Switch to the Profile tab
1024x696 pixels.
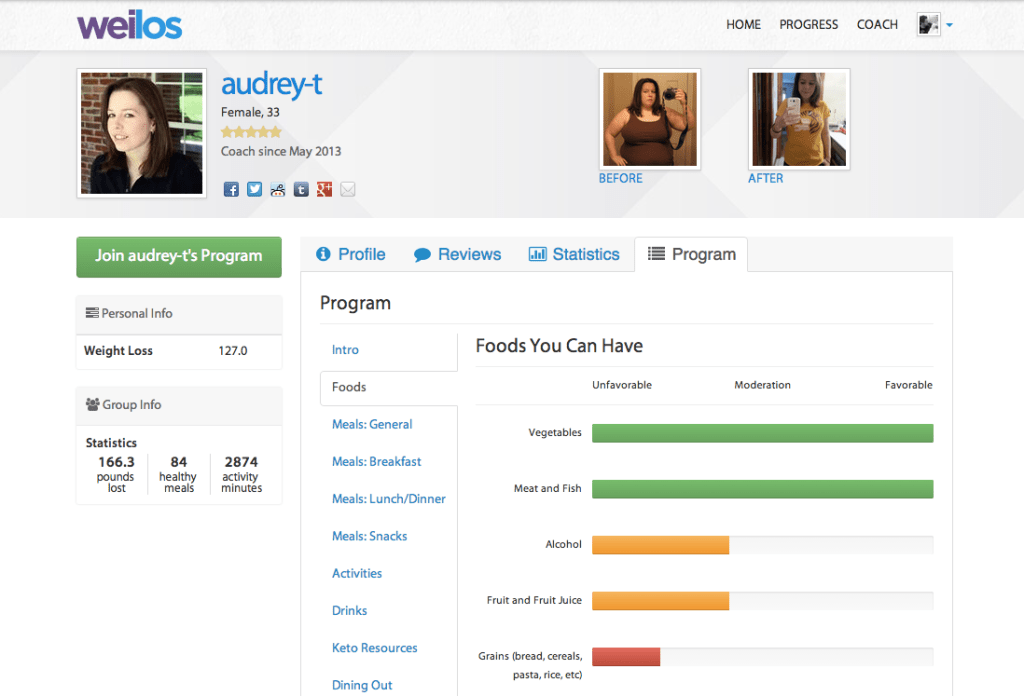tap(351, 254)
